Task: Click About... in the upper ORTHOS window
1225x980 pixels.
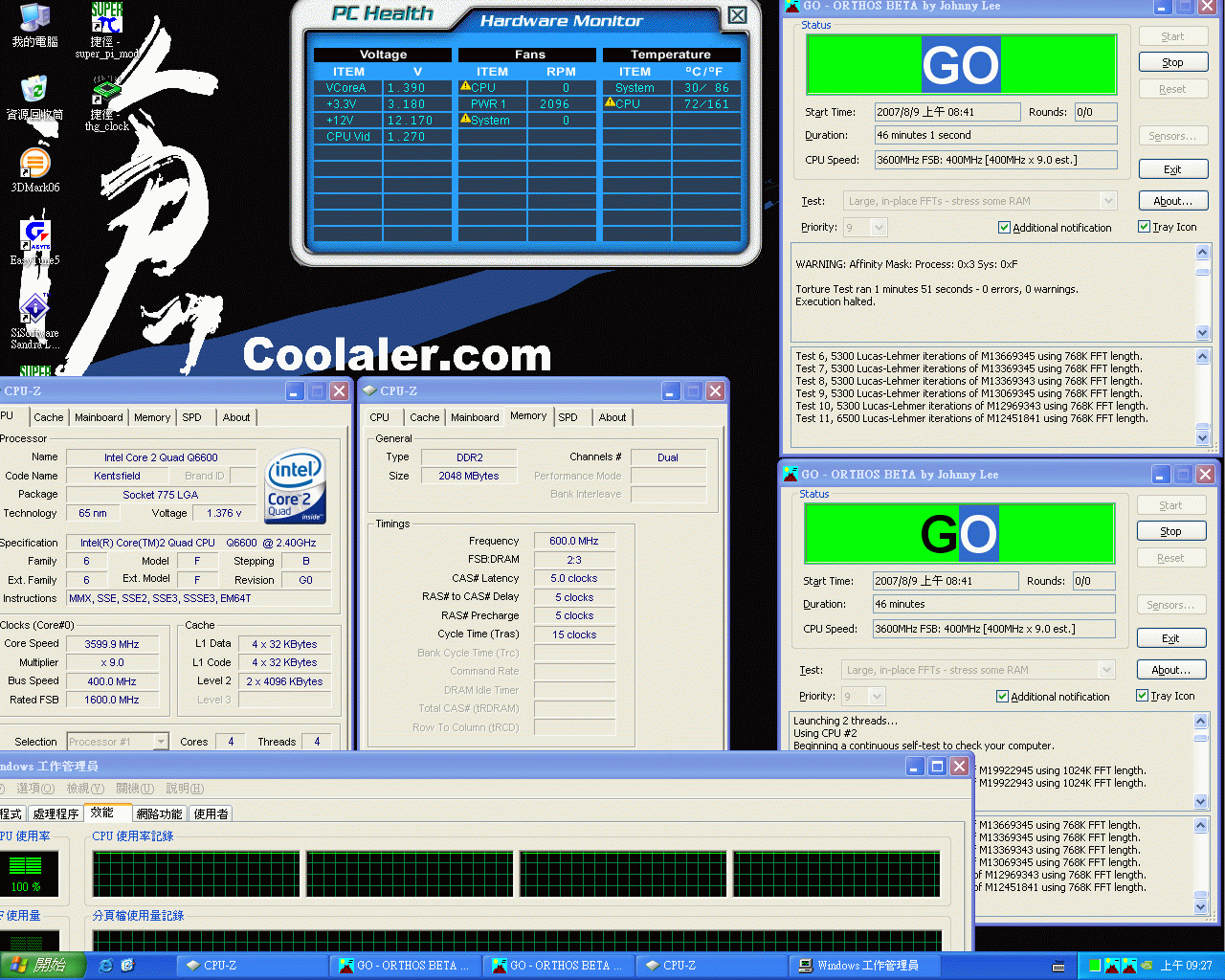Action: 1173,201
